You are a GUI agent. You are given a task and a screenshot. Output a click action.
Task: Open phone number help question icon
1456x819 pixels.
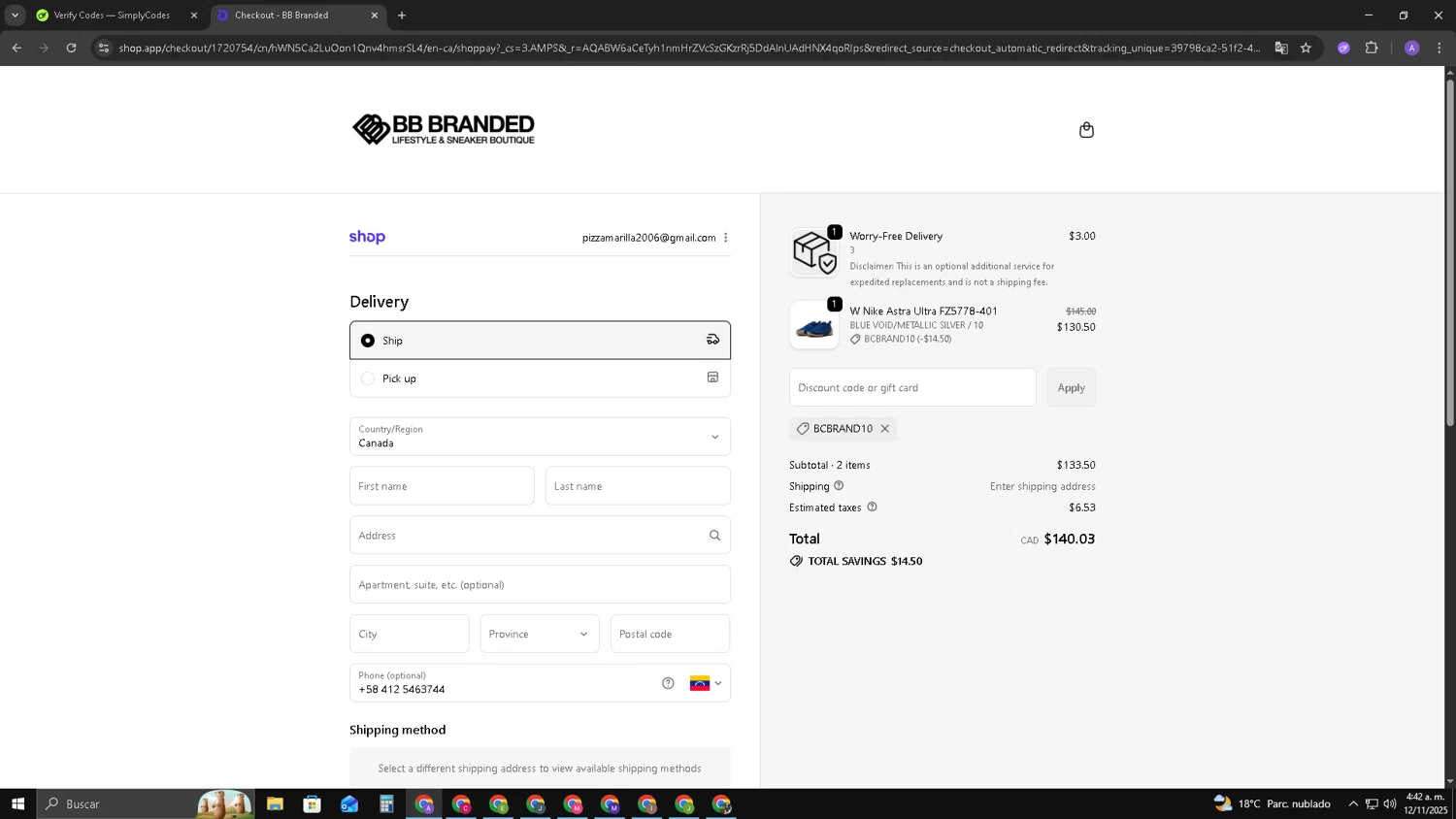click(x=668, y=683)
